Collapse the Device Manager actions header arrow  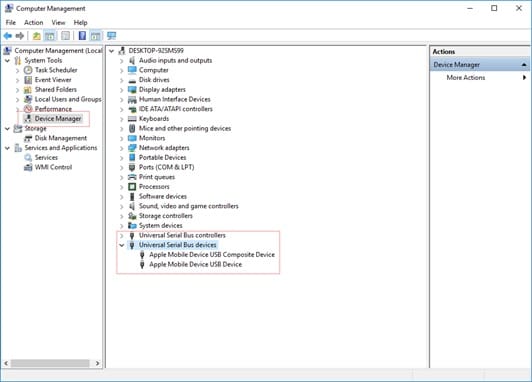coord(524,64)
